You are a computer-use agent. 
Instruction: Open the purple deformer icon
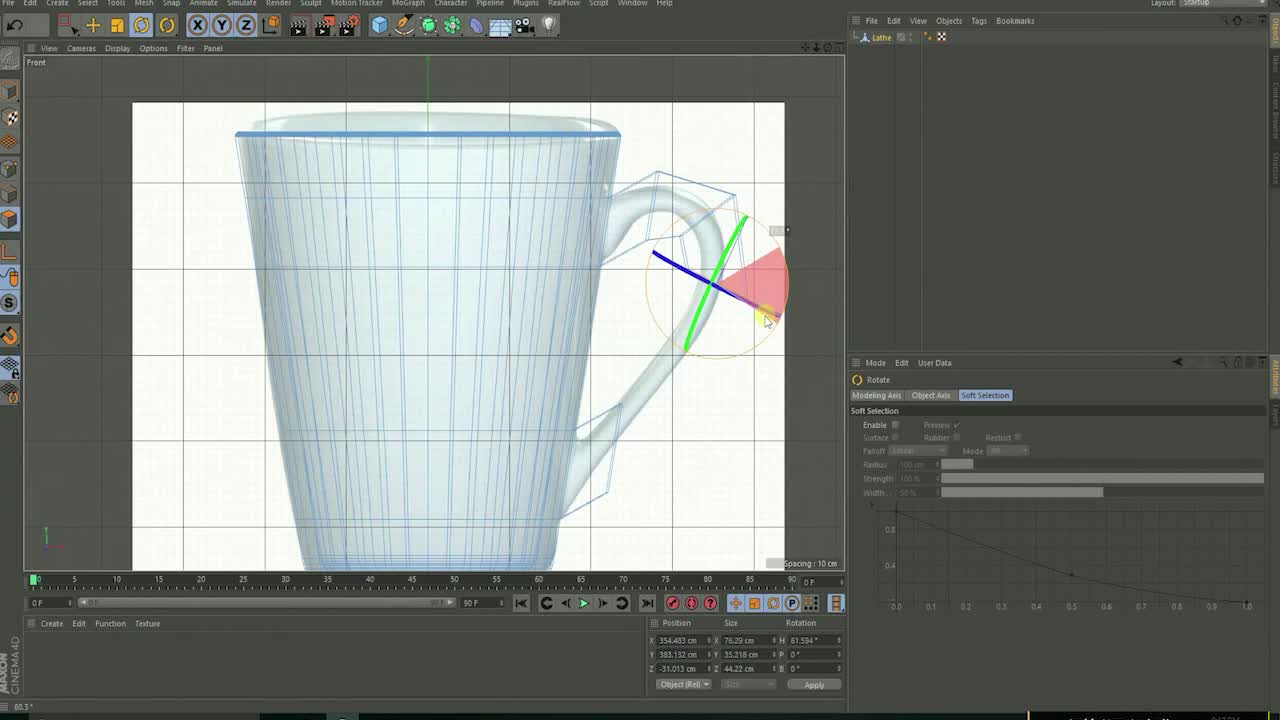[476, 25]
